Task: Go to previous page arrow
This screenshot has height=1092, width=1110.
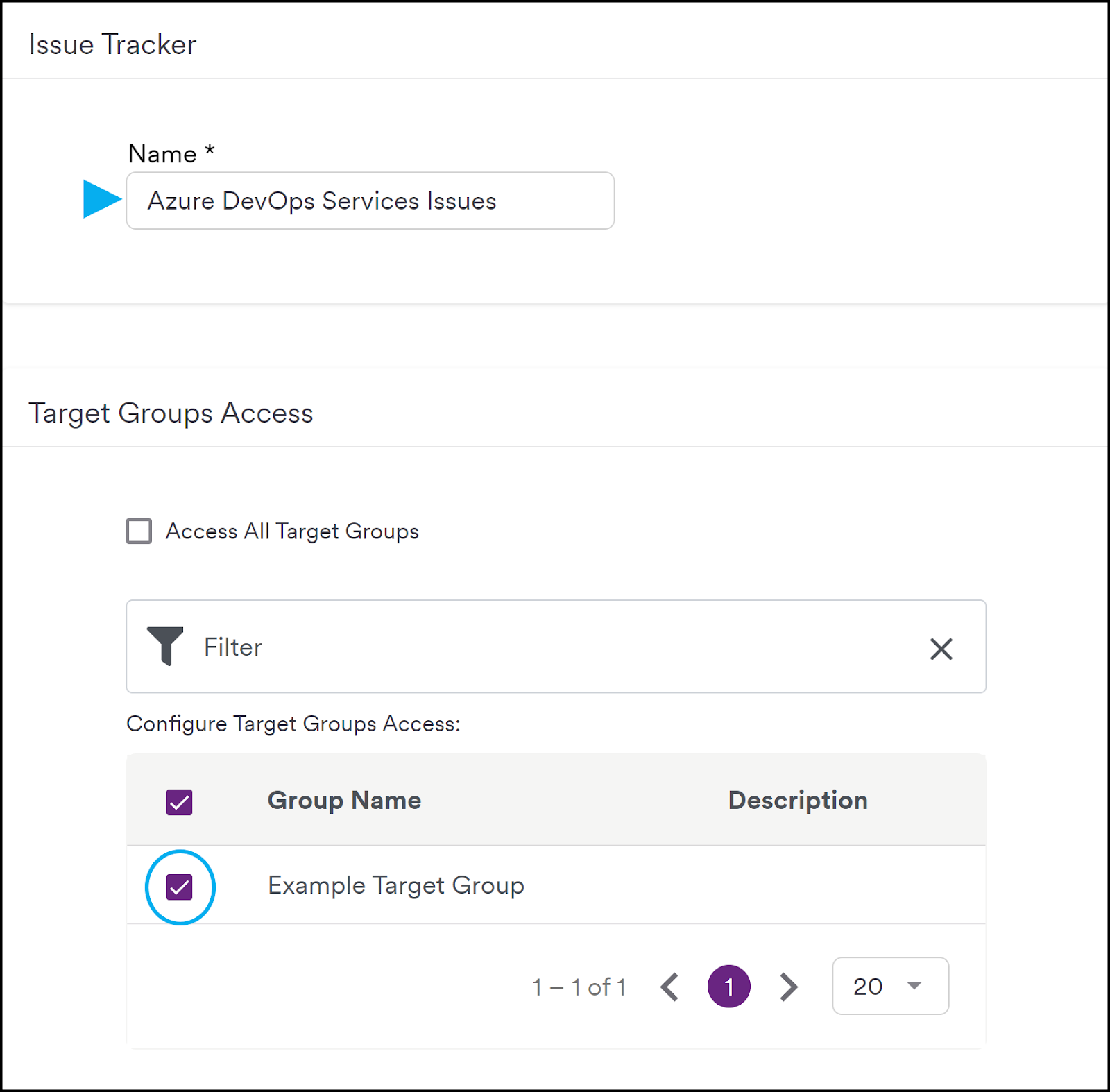Action: tap(669, 987)
